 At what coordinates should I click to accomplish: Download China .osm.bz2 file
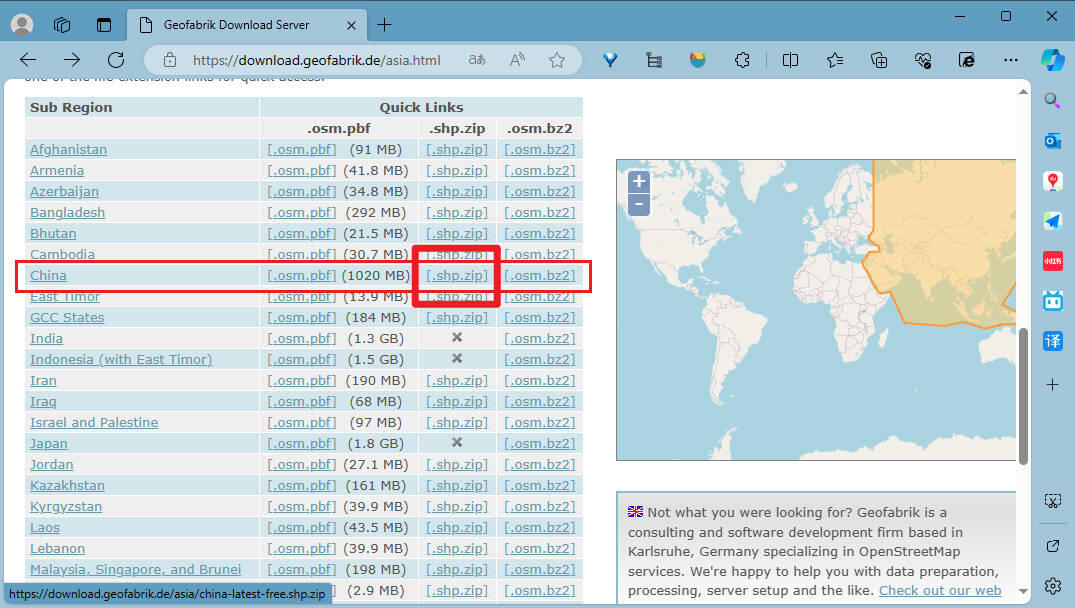[x=540, y=276]
